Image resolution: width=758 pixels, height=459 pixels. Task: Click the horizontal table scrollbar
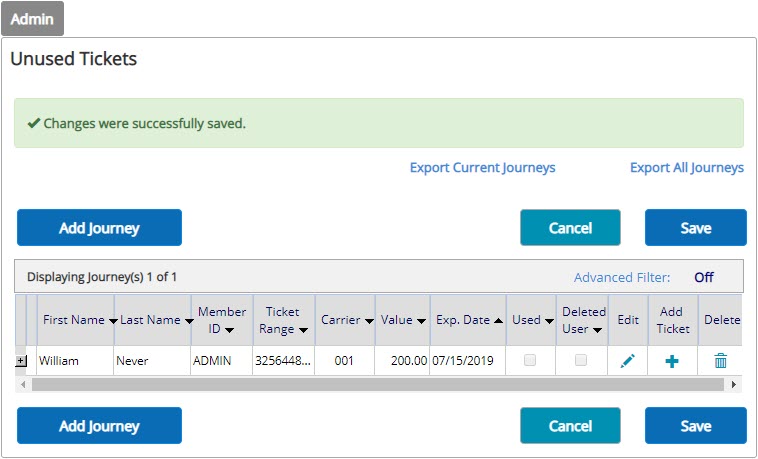coord(378,385)
